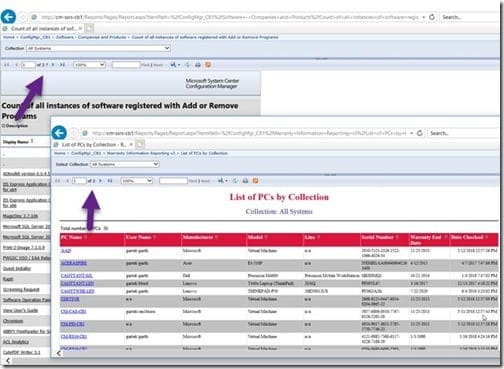Open zoom percentage dropdown in front report
This screenshot has width=504, height=369.
[137, 181]
